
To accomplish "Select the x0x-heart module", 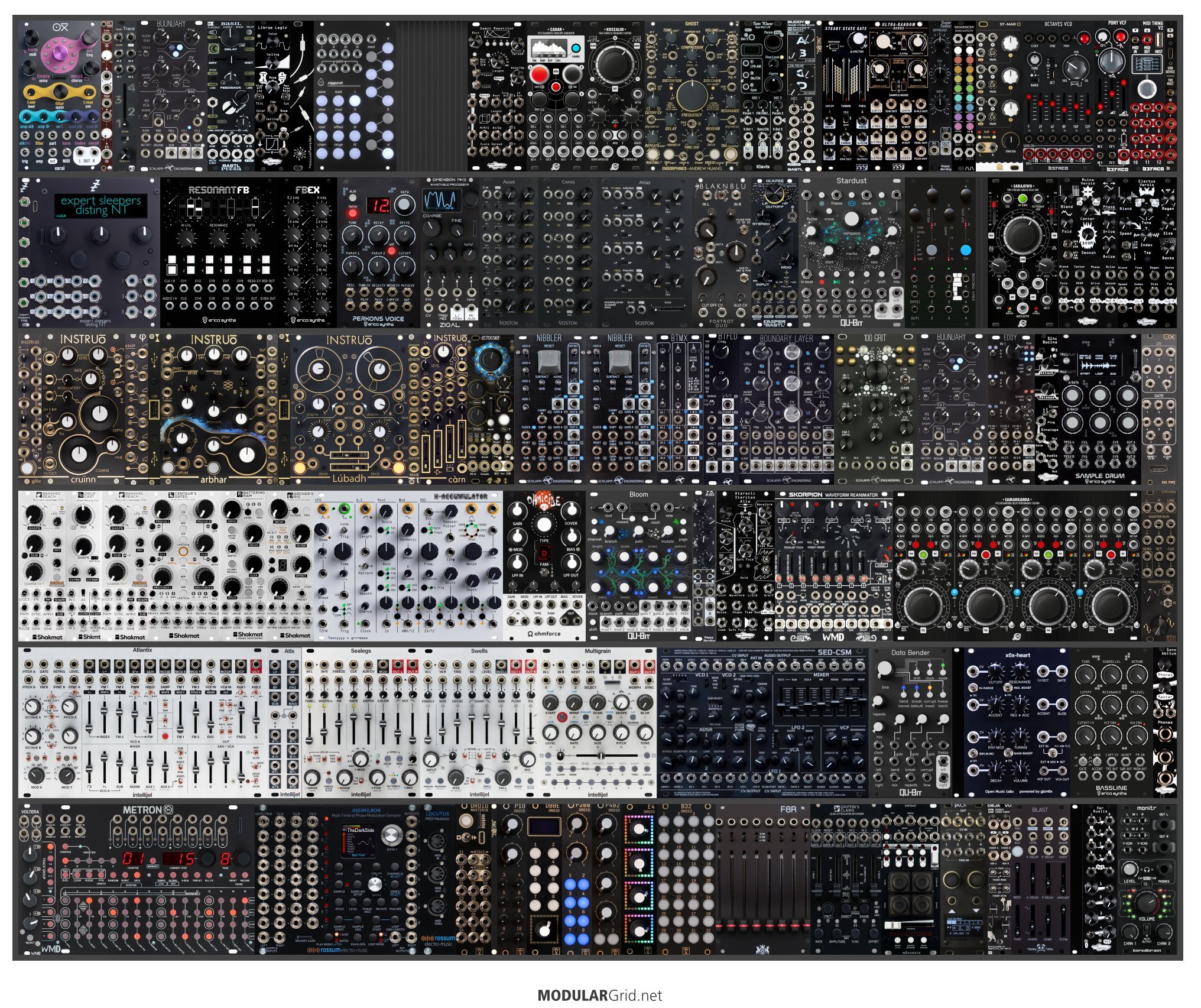I will [x=1017, y=722].
